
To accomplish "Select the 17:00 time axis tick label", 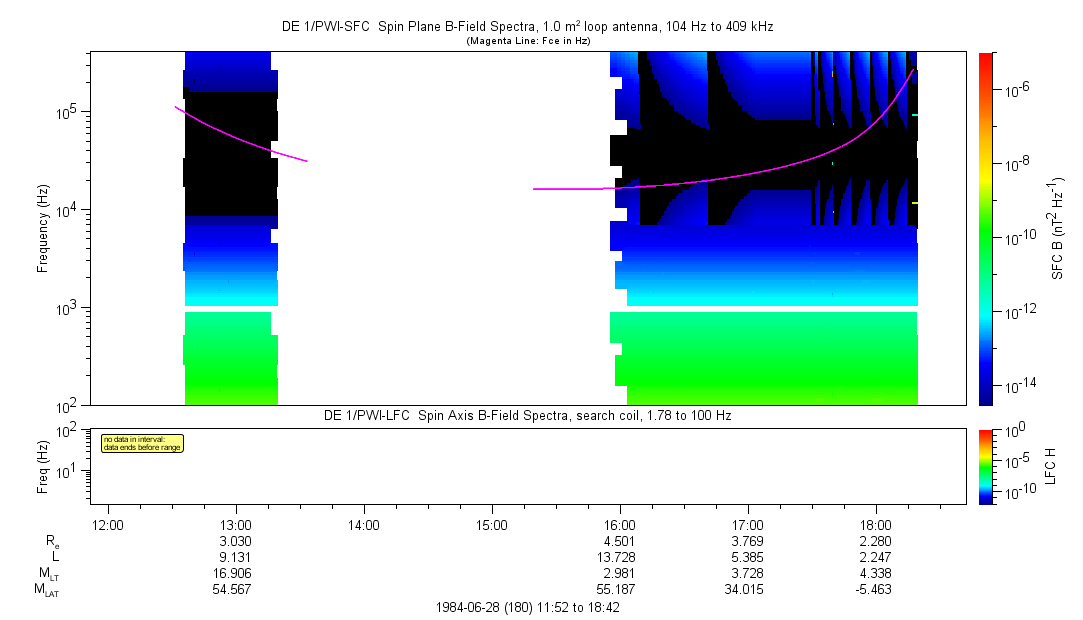I will click(748, 524).
